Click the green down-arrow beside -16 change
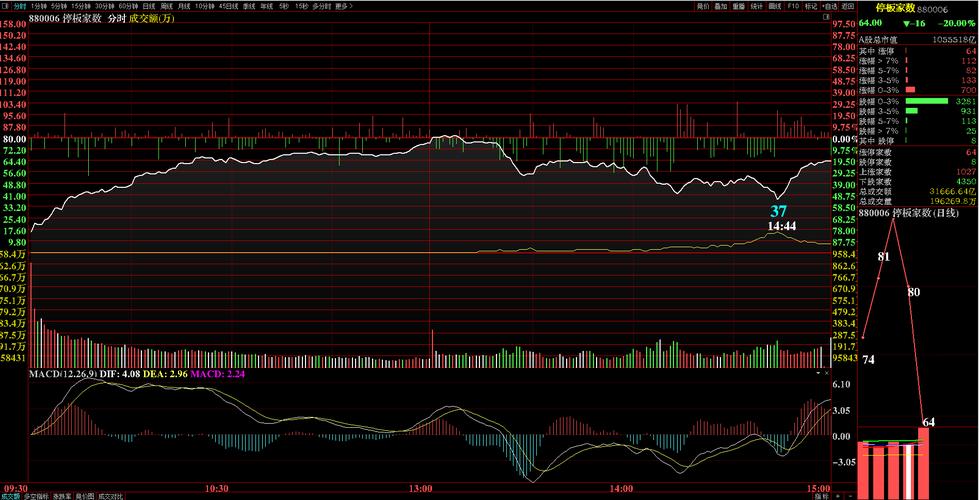Viewport: 979px width, 500px height. pyautogui.click(x=905, y=23)
